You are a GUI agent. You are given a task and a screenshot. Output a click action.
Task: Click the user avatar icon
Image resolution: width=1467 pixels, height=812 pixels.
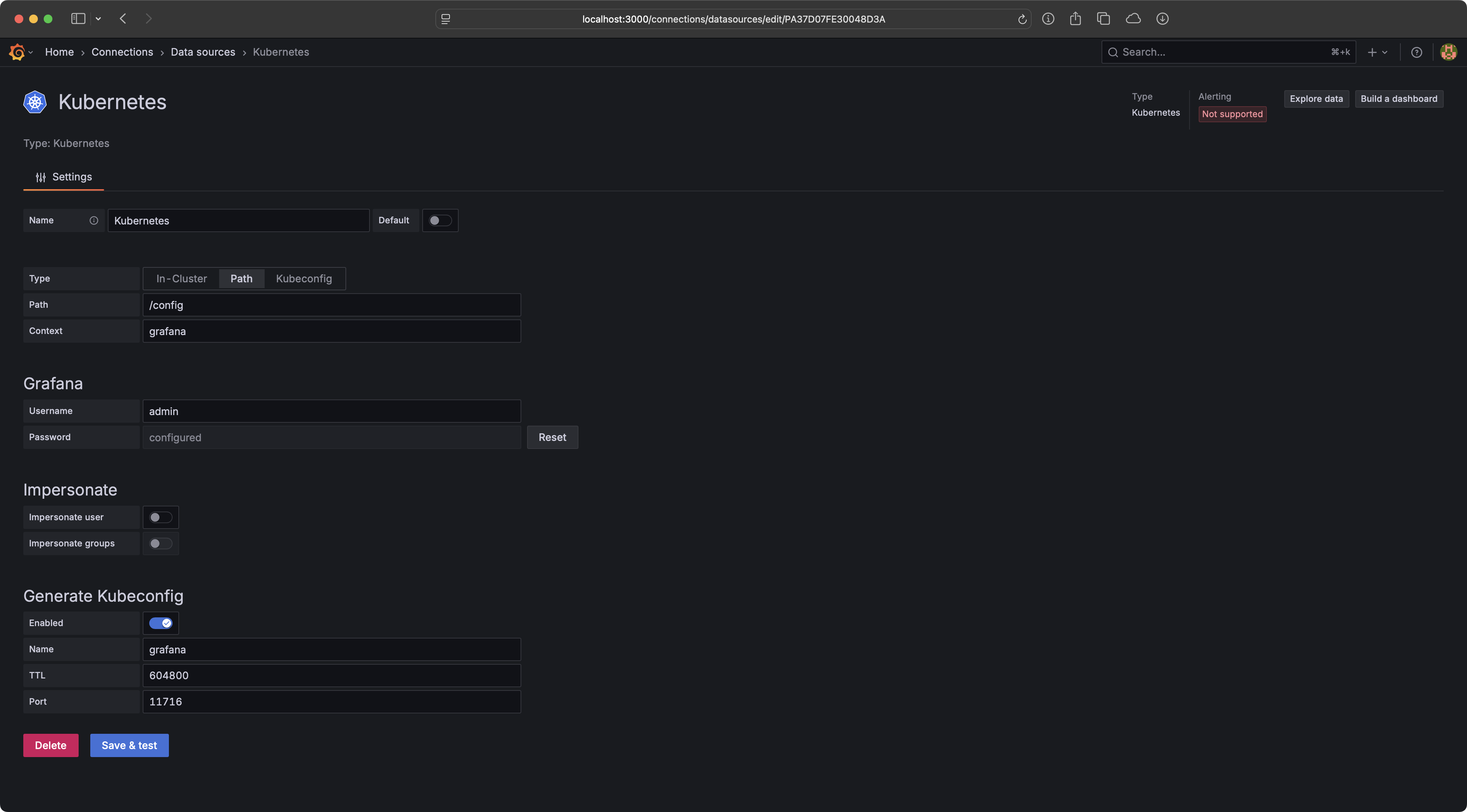(1448, 52)
